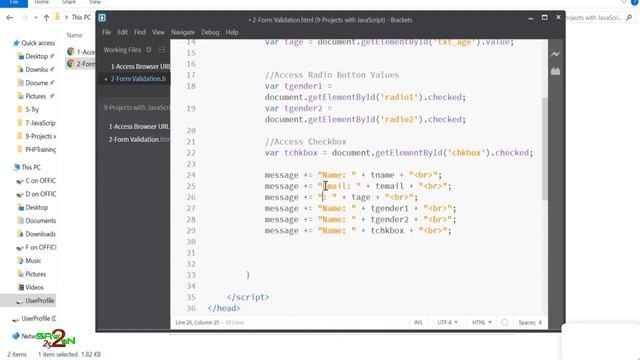Open UTF-8 encoding dropdown in status bar

pyautogui.click(x=447, y=322)
